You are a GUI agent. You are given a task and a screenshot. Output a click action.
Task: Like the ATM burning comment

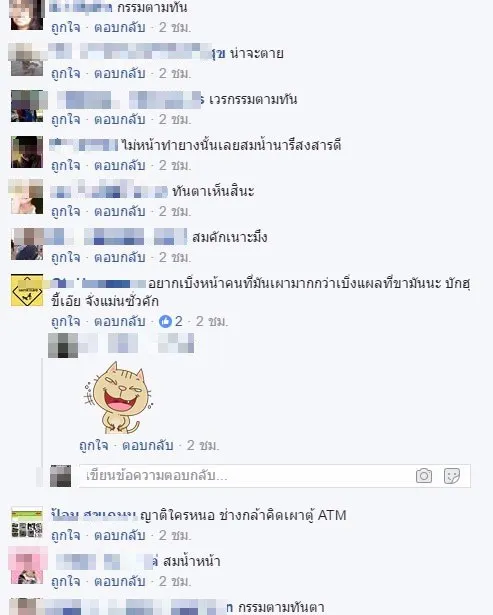coord(65,535)
